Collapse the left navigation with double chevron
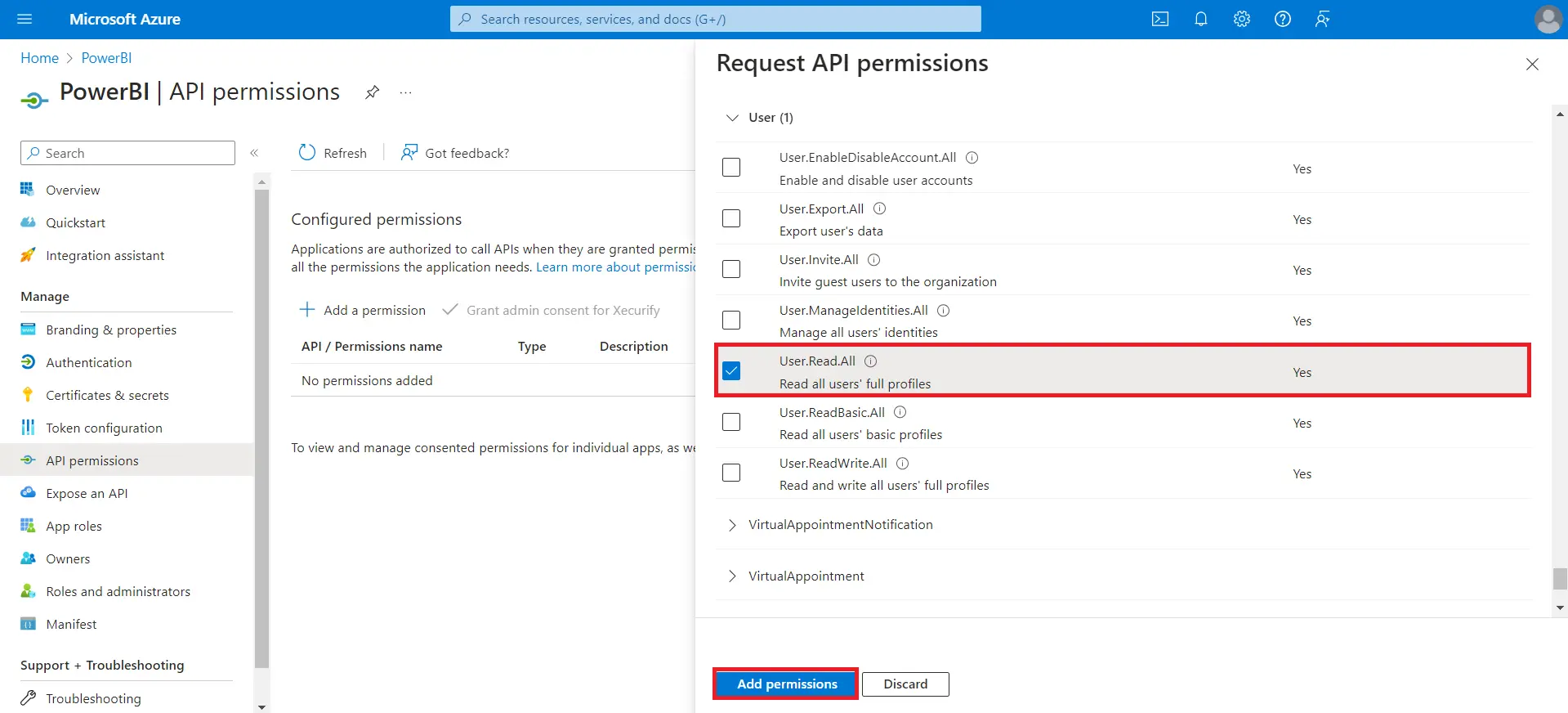 (254, 153)
